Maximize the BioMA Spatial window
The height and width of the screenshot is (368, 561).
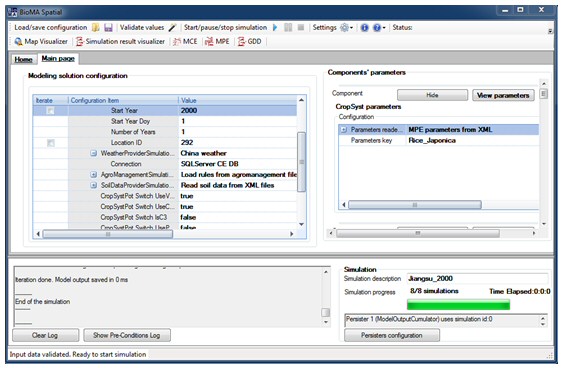(x=521, y=10)
